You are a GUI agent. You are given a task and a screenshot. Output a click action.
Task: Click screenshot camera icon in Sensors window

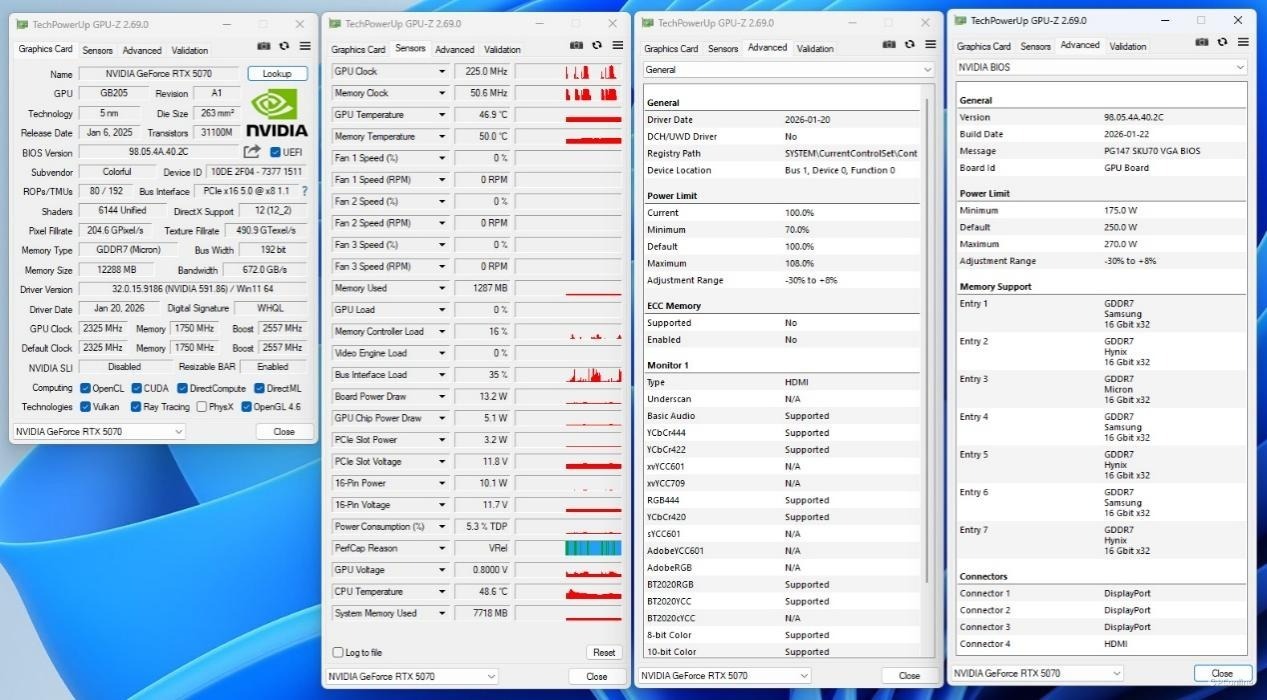pos(576,45)
